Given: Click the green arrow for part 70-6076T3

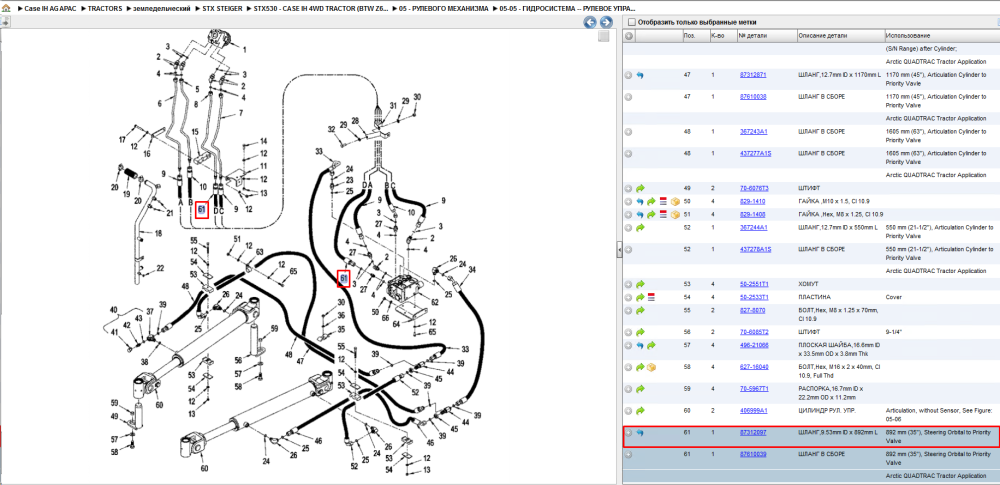Looking at the screenshot, I should 640,188.
